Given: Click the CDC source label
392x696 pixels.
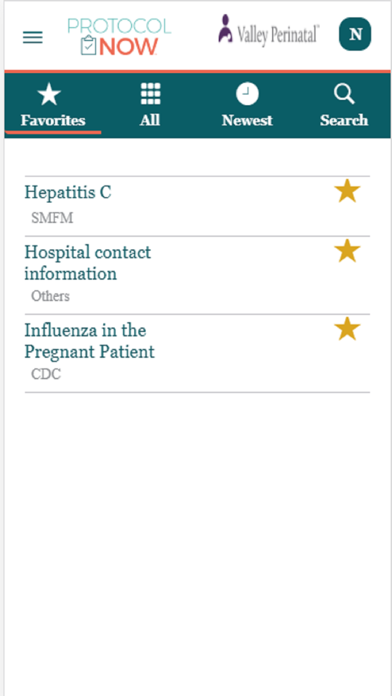Looking at the screenshot, I should (x=46, y=374).
